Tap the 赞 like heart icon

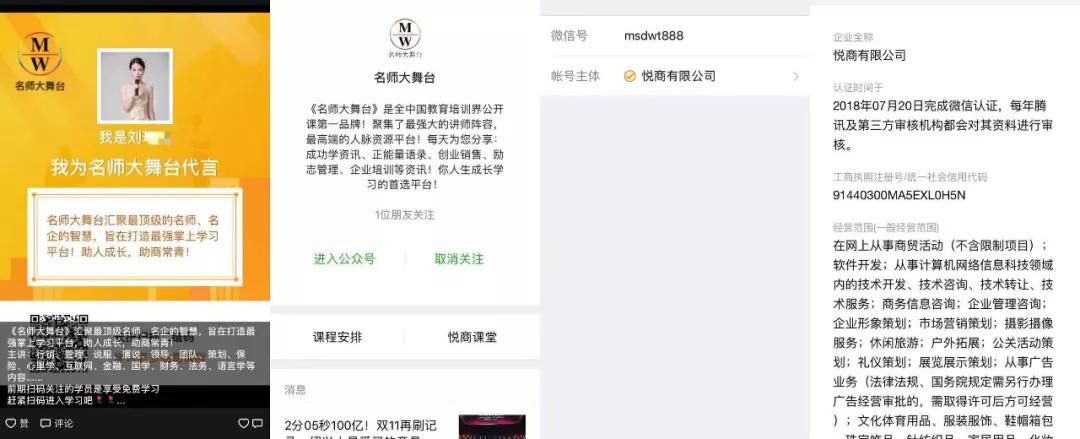(x=10, y=423)
